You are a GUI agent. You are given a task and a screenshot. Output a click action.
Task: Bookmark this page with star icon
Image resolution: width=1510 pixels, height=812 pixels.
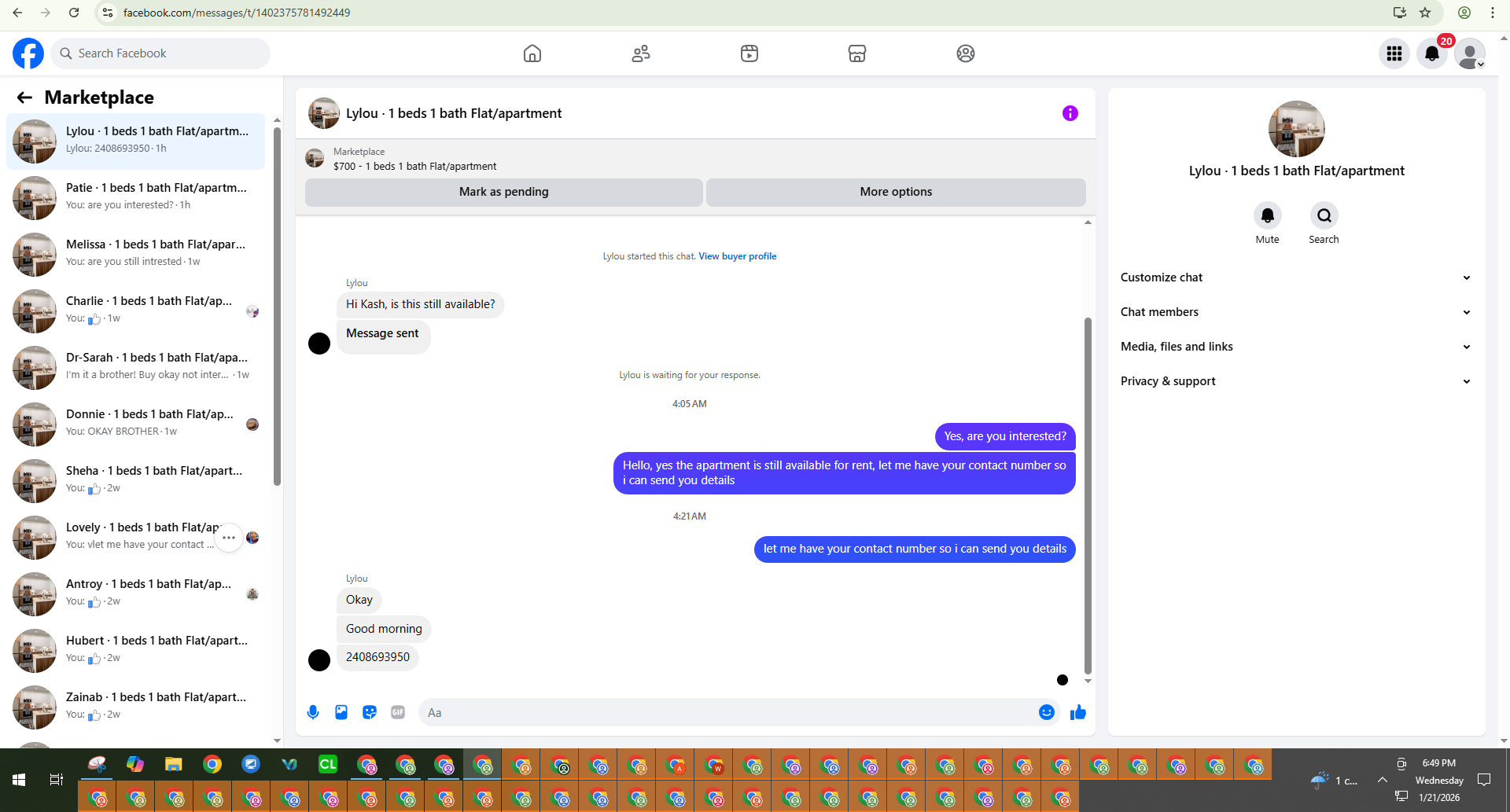click(1425, 13)
